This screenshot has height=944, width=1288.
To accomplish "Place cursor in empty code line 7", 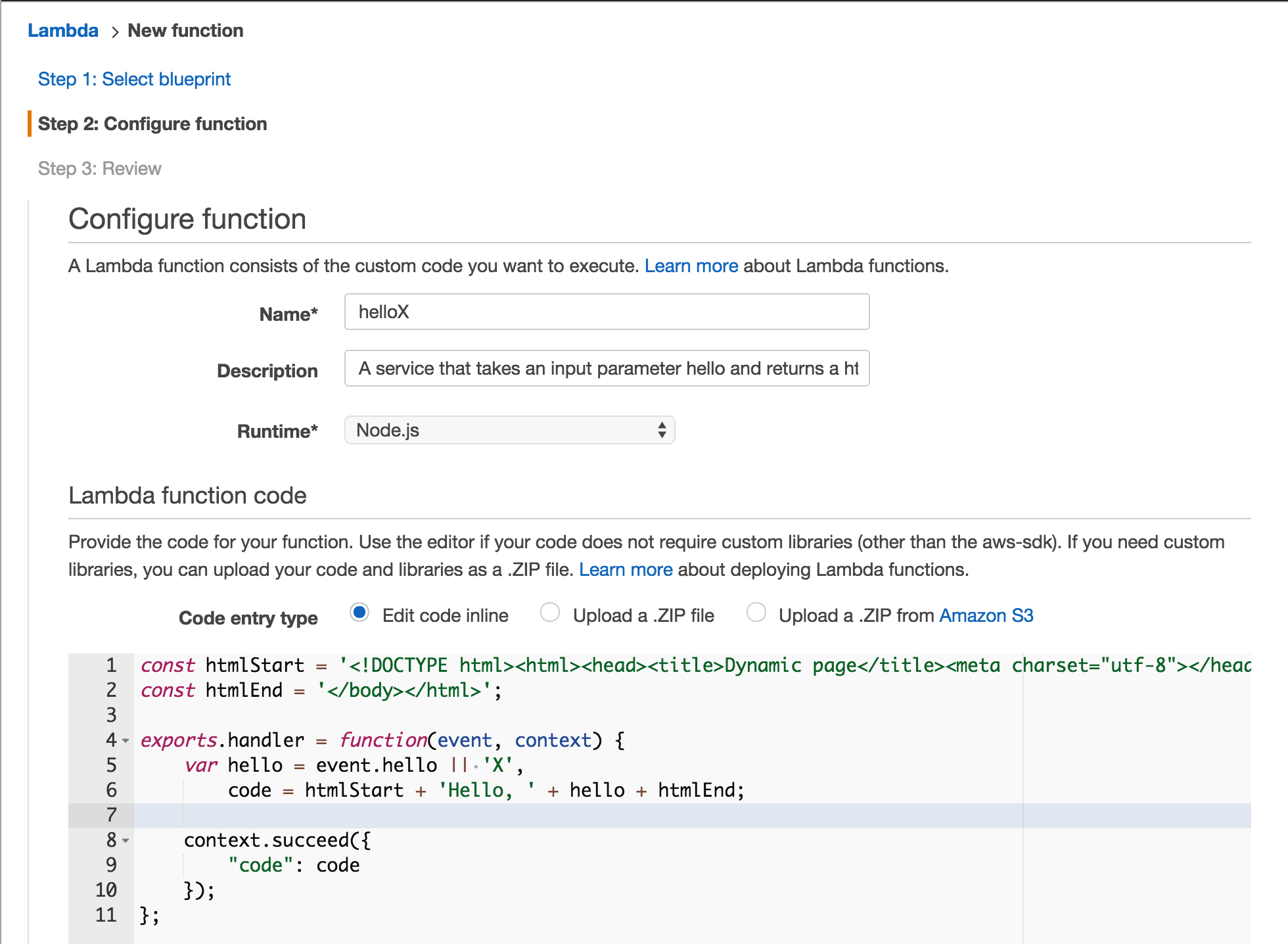I will click(692, 816).
